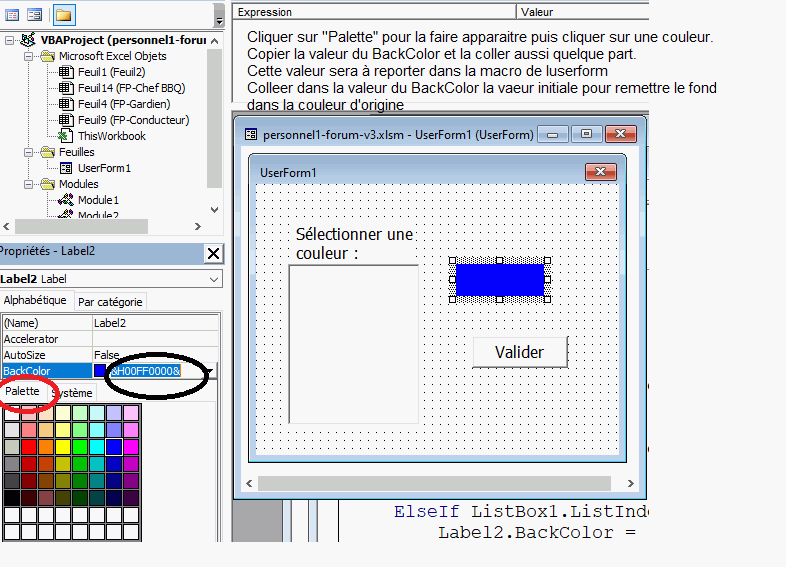
Task: Pick cyan swatch in palette
Action: (x=97, y=447)
